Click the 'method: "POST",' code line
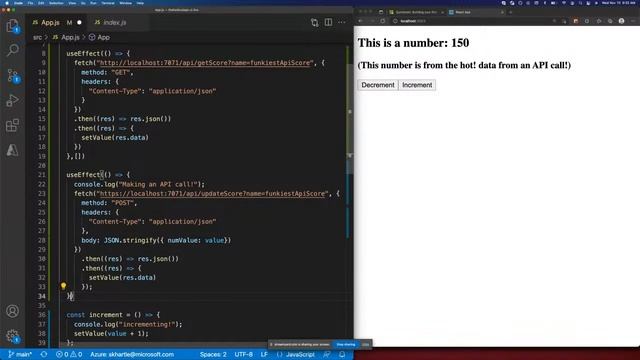Viewport: 640px width, 360px height. pyautogui.click(x=109, y=203)
